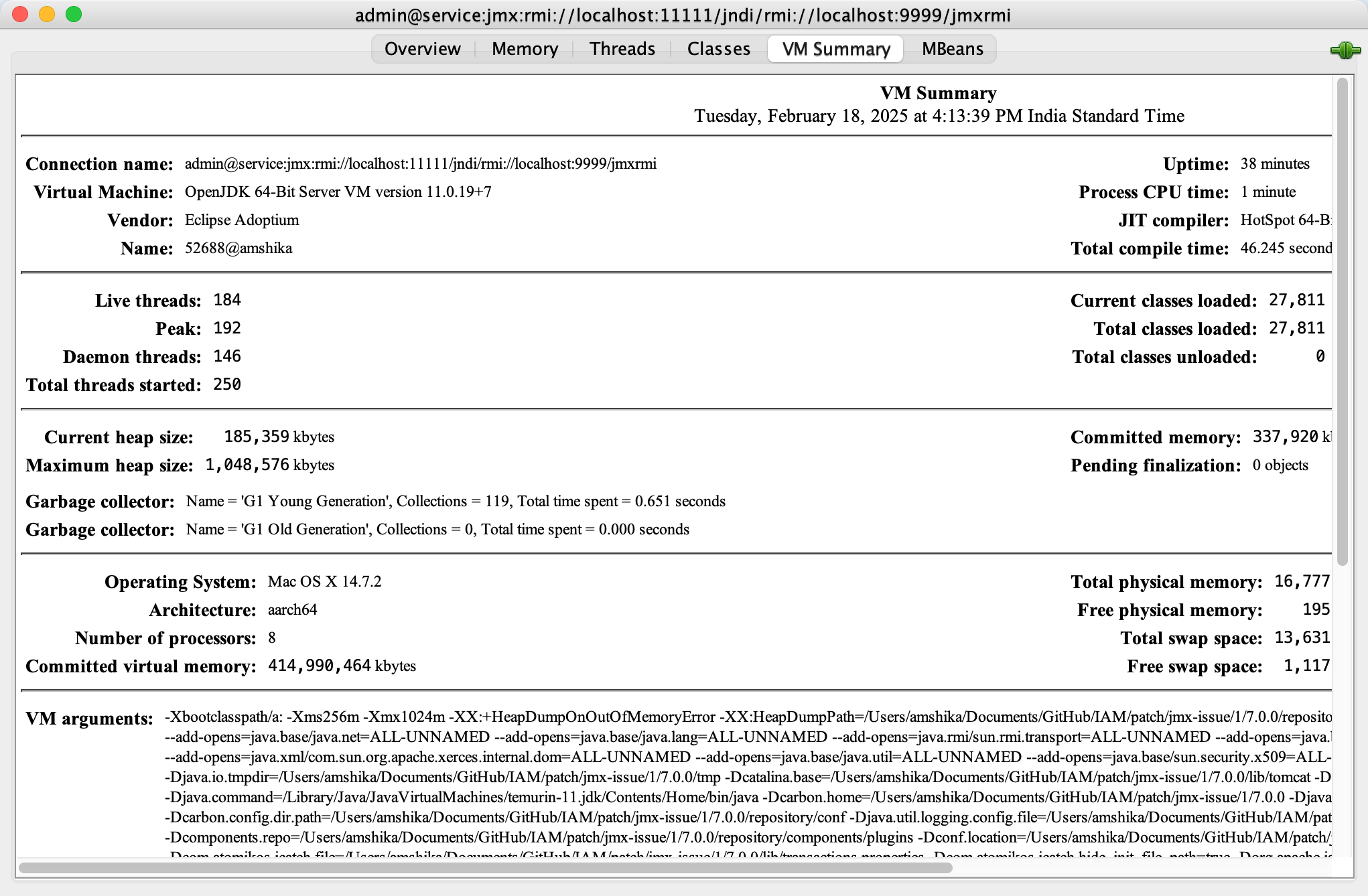Click maximum heap size '1,048,576 kbytes'
The height and width of the screenshot is (896, 1368).
pos(269,465)
